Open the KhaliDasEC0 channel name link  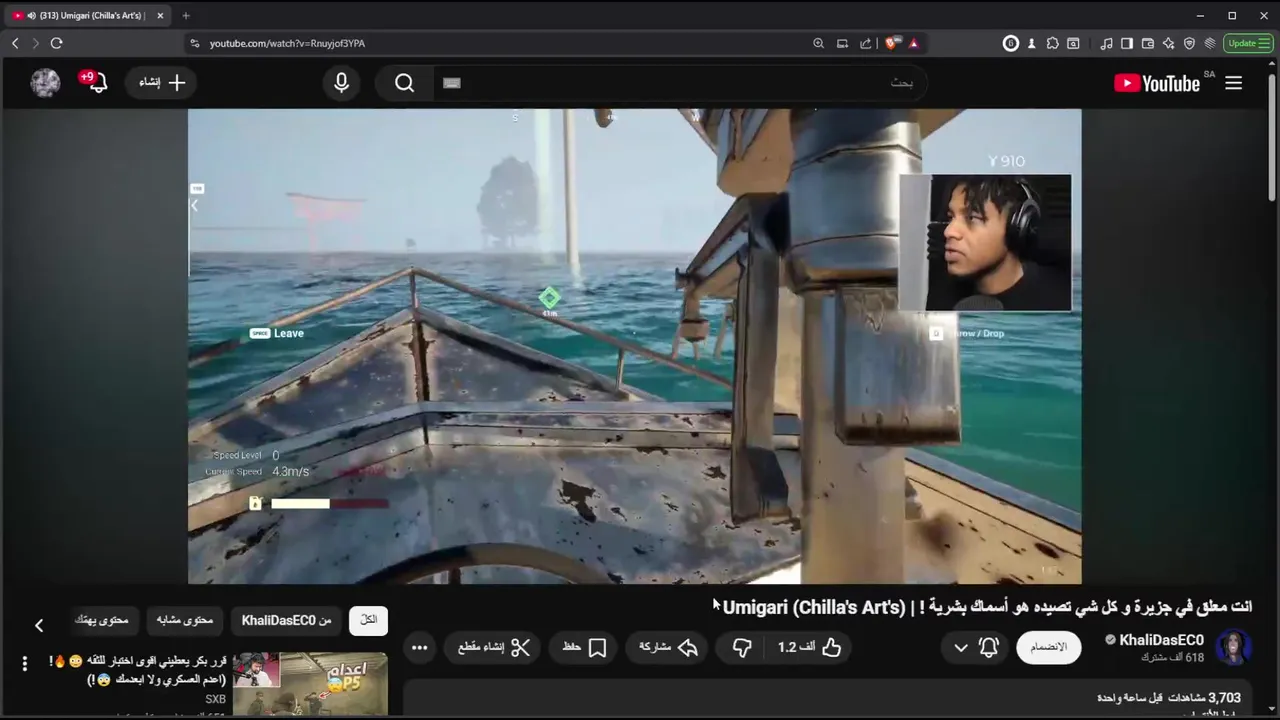pyautogui.click(x=1161, y=640)
